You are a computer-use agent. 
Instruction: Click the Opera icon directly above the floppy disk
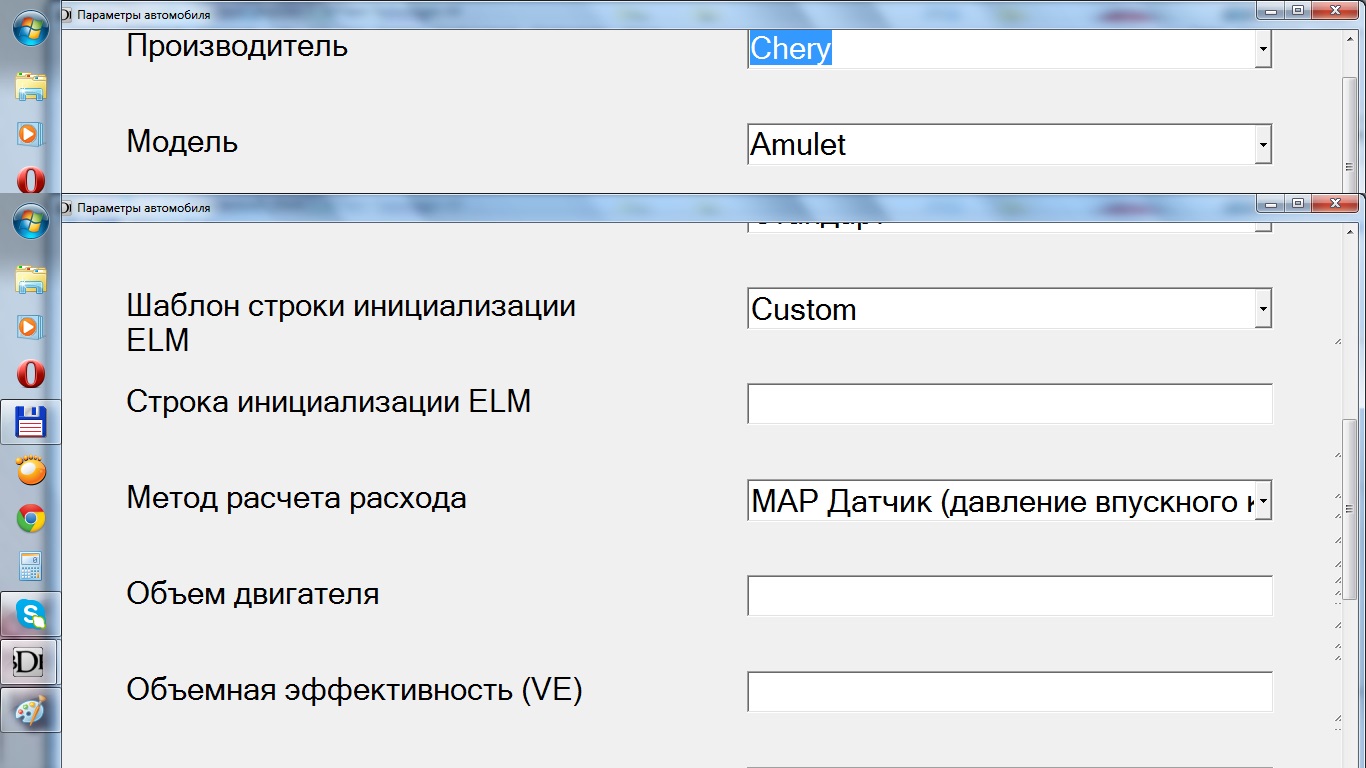(x=31, y=374)
